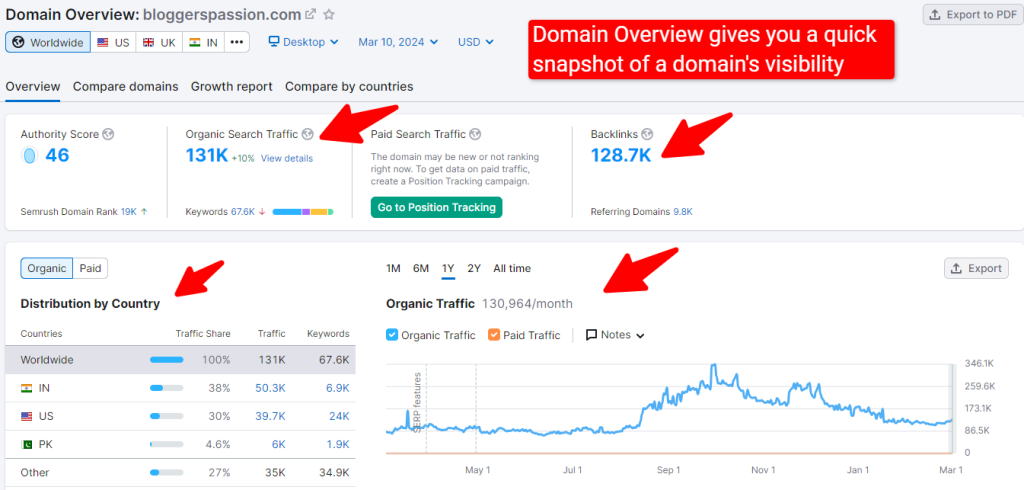Select 2Y time range
1024x490 pixels.
coord(474,269)
